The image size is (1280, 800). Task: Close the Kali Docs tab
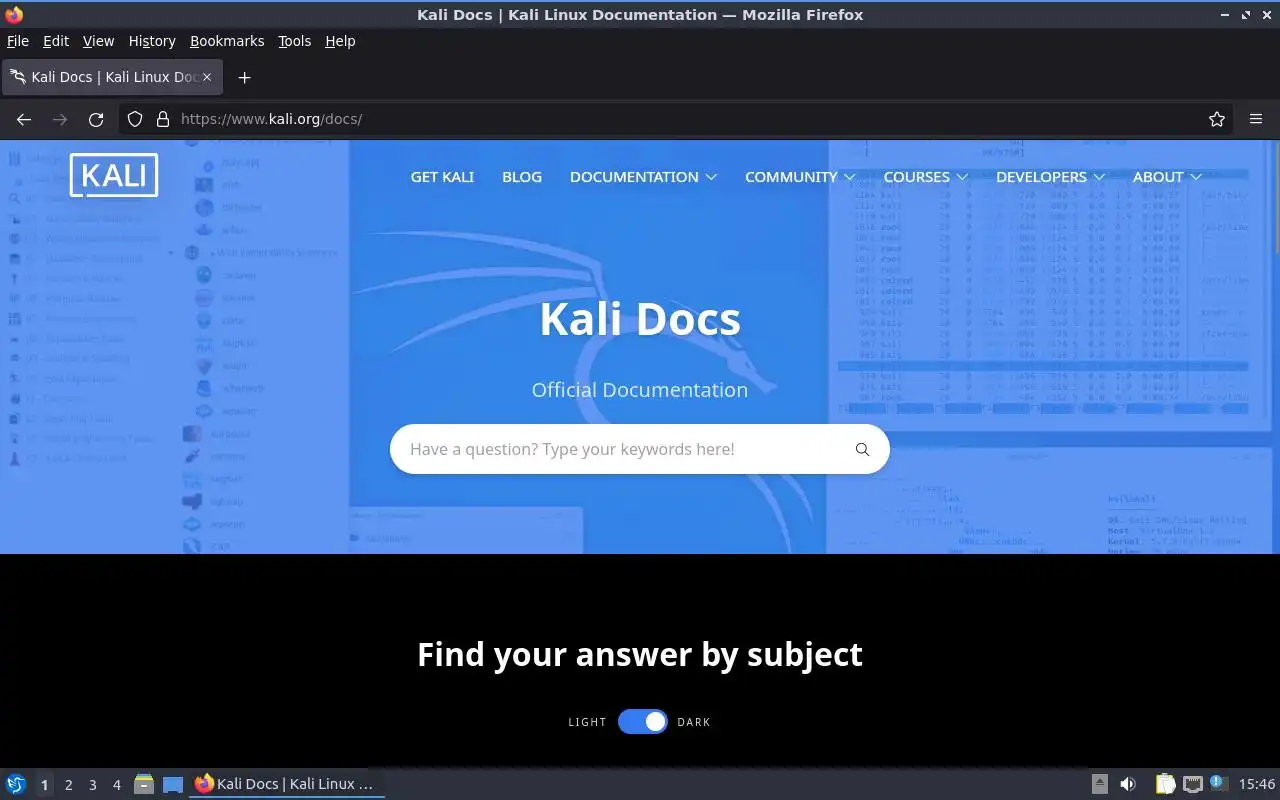207,77
